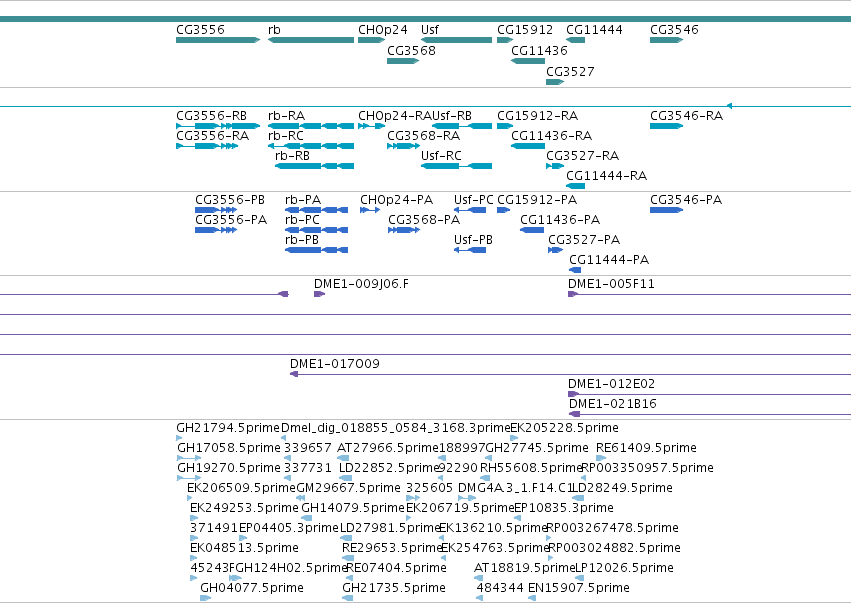Select the LD28249.5prime EST label

(x=623, y=488)
